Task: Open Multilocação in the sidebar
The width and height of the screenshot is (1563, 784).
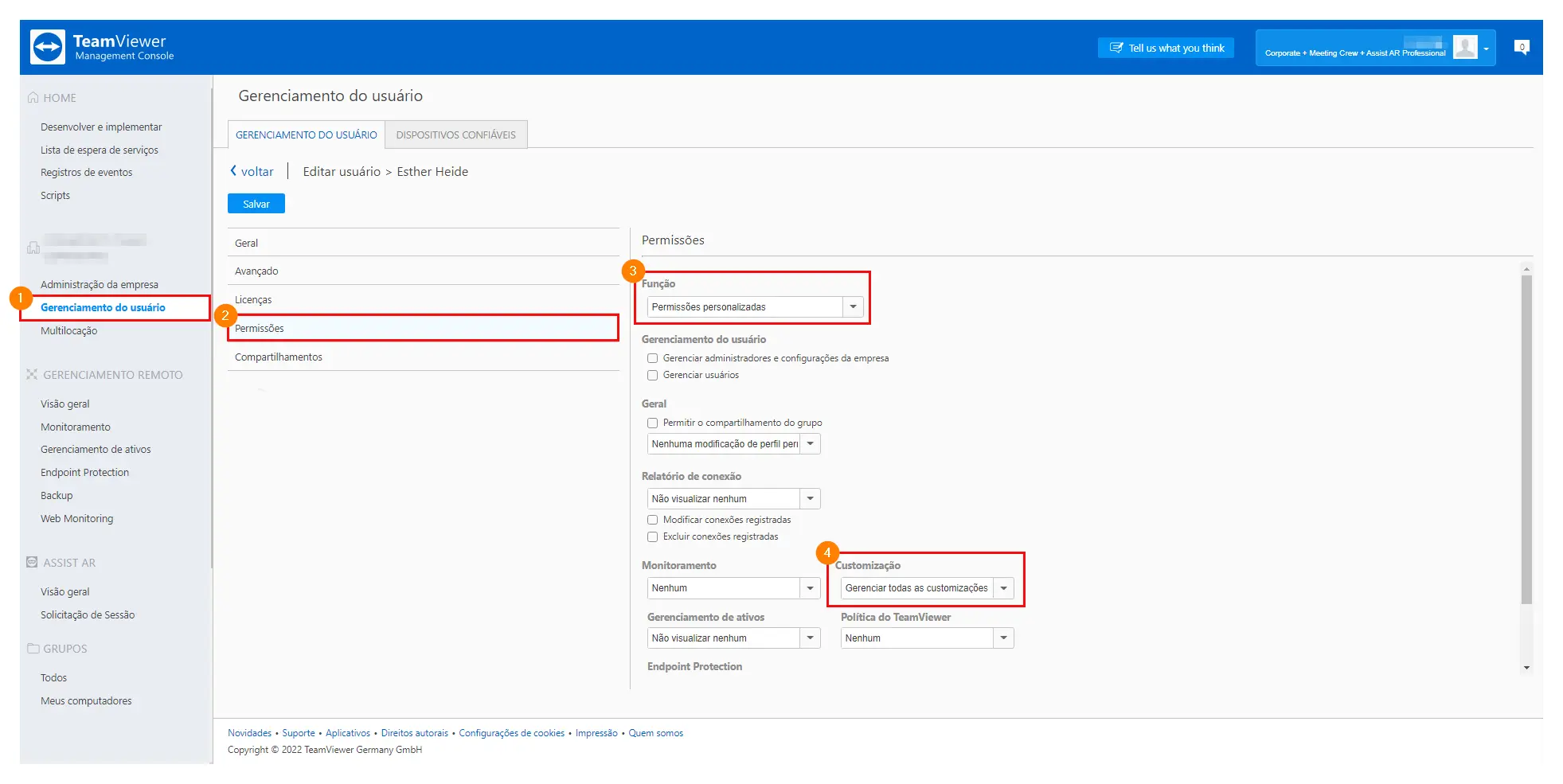Action: pos(69,330)
